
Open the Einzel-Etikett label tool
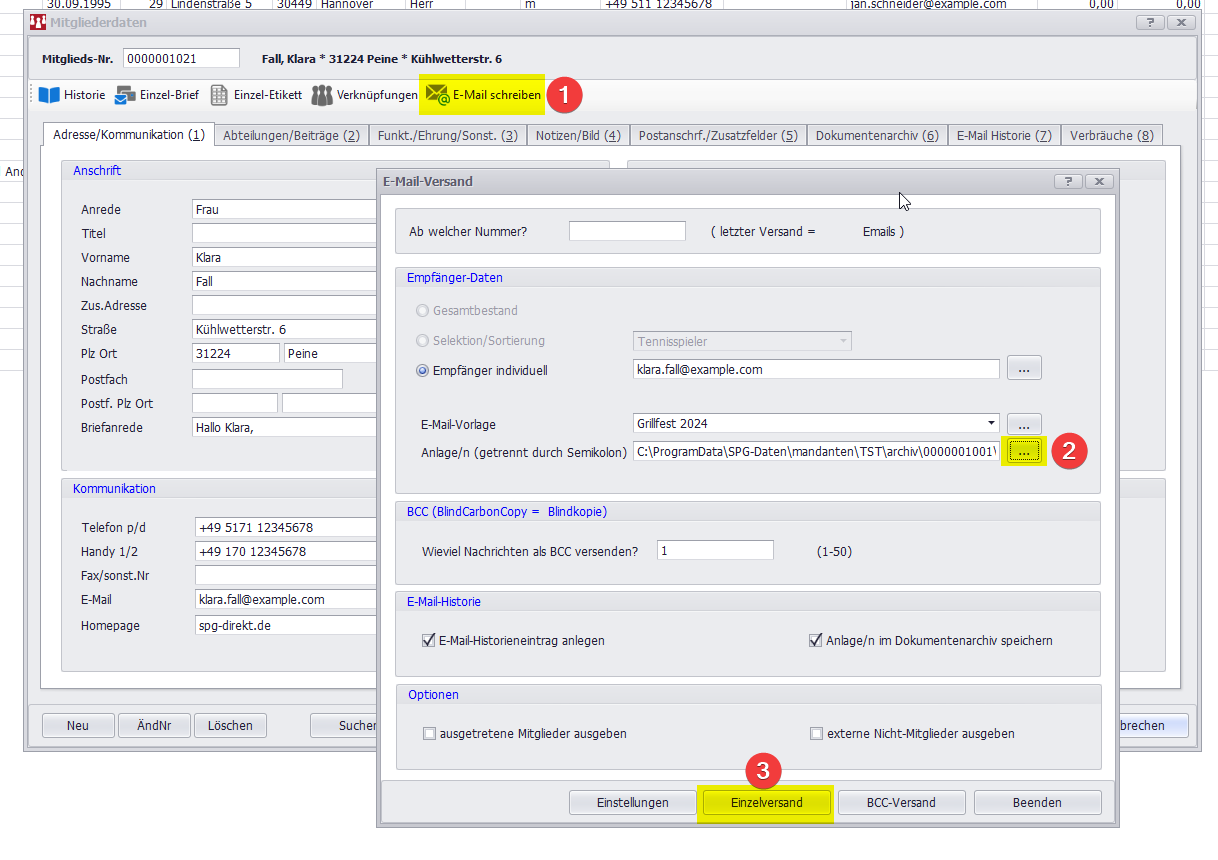tap(256, 95)
